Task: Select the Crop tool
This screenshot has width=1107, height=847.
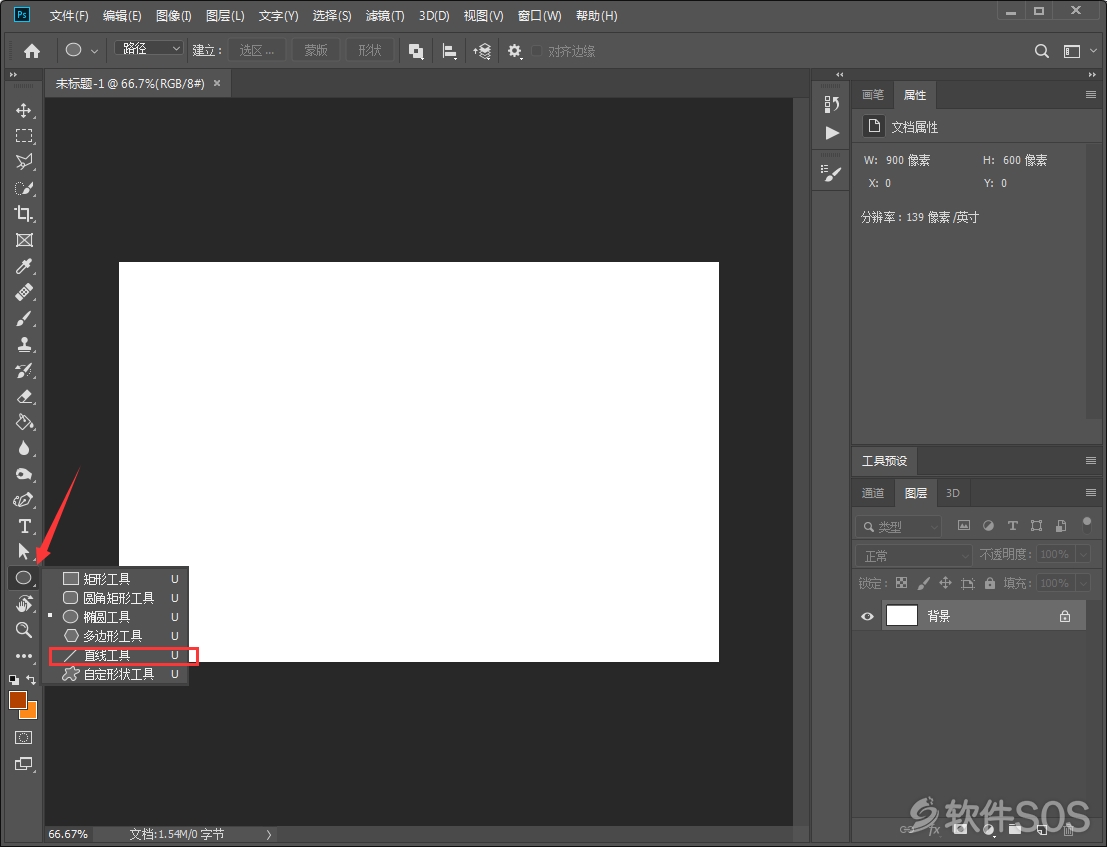Action: coord(24,214)
